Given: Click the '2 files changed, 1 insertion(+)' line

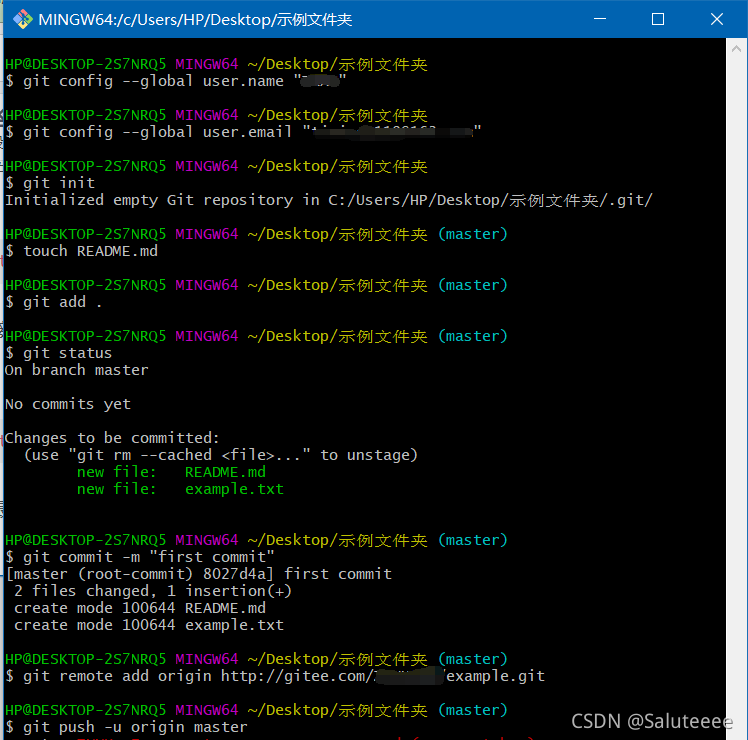Looking at the screenshot, I should pos(153,591).
